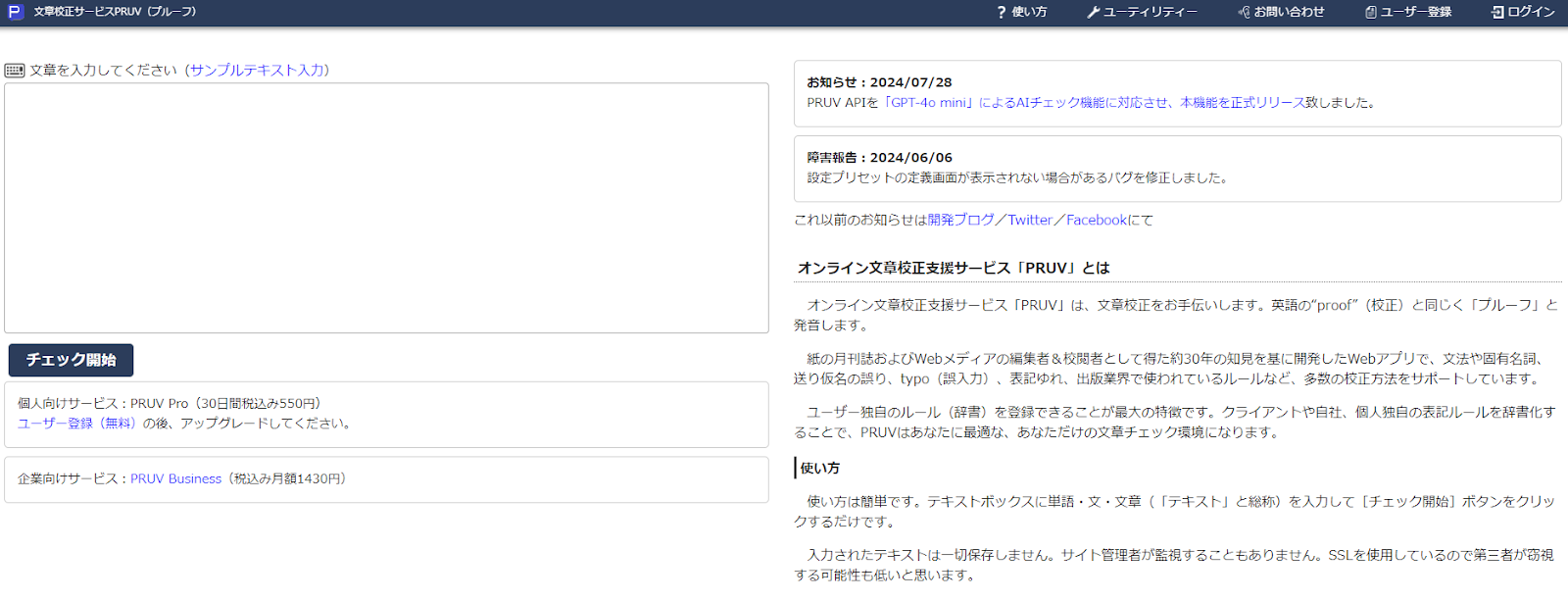The width and height of the screenshot is (1568, 601).
Task: Follow the ユーザー登録（無料）link
Action: (78, 424)
